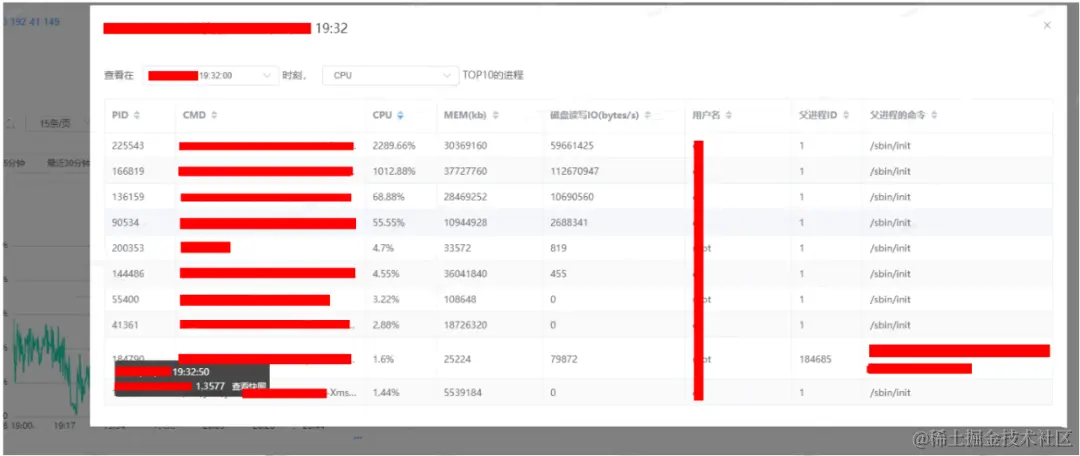Screen dimensions: 1080x456
Task: Click 查看快照 link in the chart tooltip
Action: click(x=247, y=386)
